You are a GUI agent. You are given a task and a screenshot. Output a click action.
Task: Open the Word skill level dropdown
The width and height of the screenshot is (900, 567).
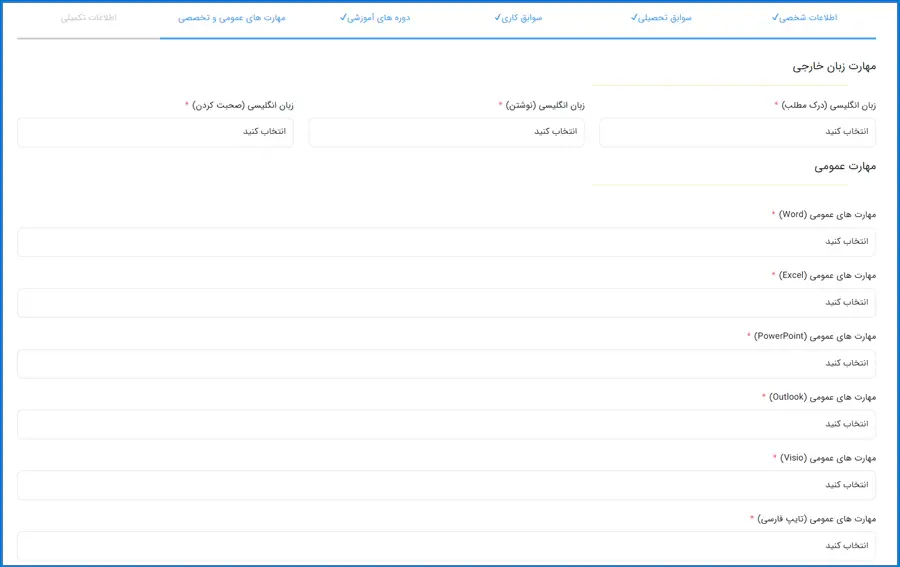pos(446,242)
